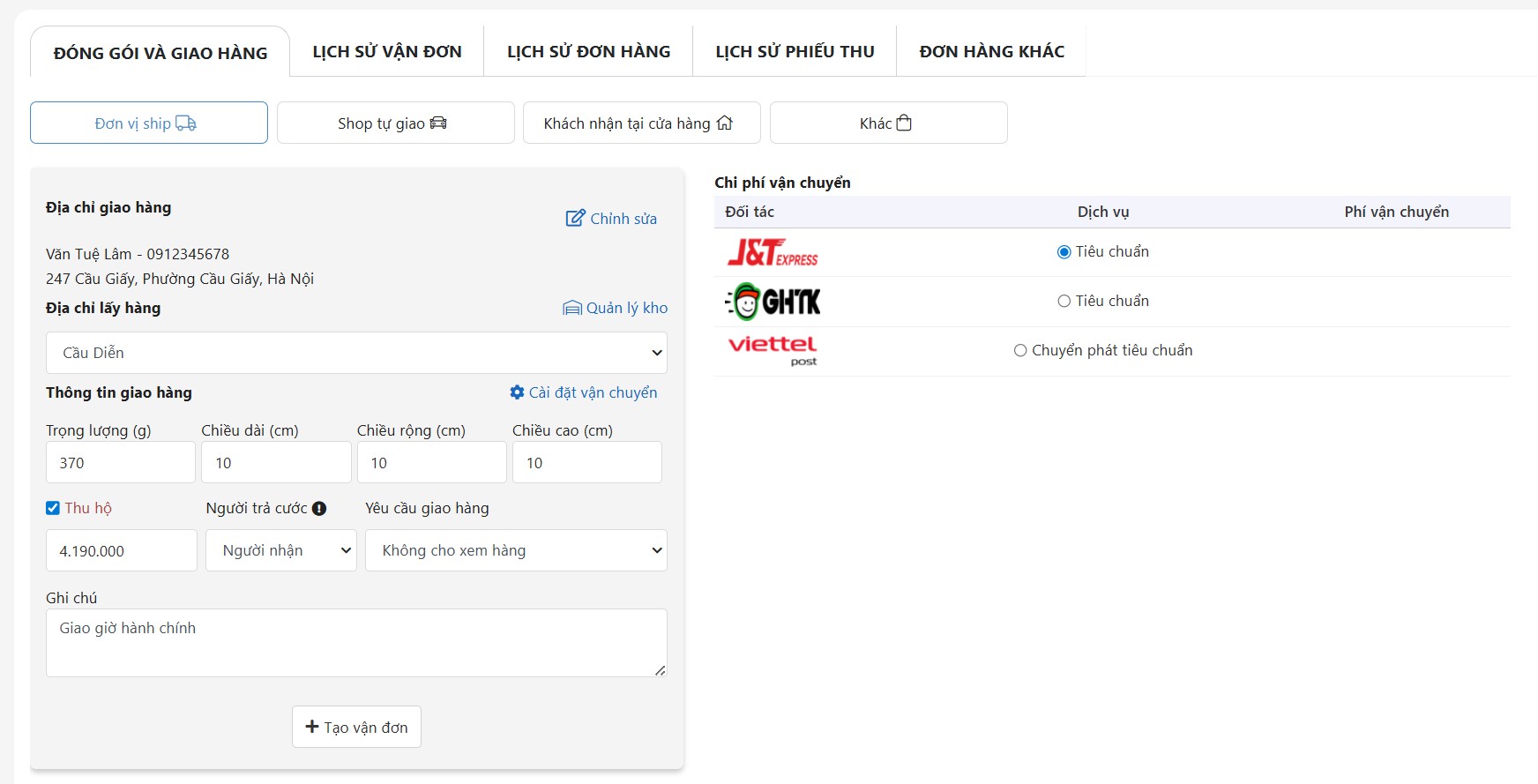This screenshot has width=1538, height=784.
Task: Choose Viettel Post Chuyển phát tiêu chuẩn
Action: pos(1020,351)
